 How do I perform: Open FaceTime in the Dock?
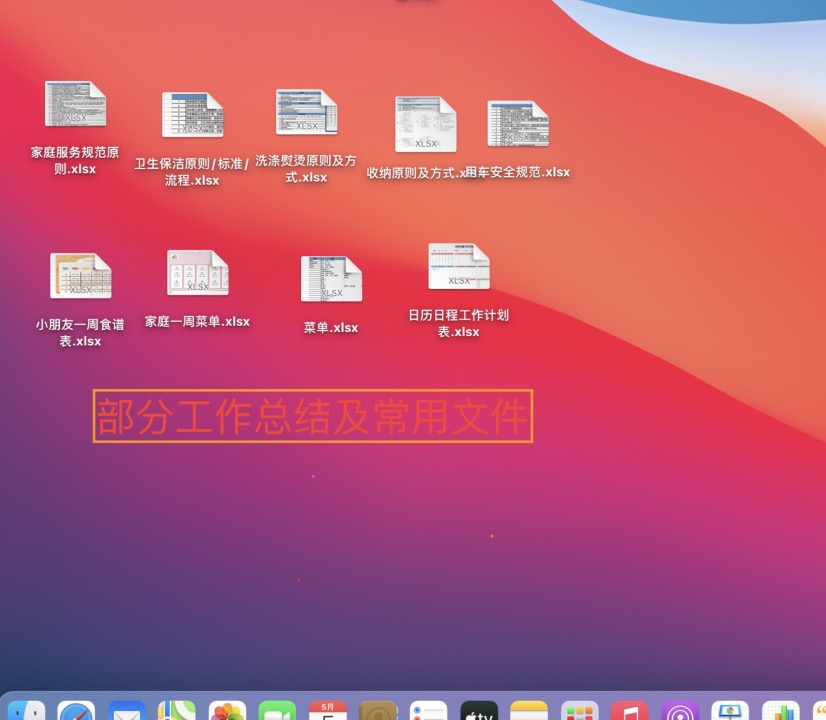(278, 710)
